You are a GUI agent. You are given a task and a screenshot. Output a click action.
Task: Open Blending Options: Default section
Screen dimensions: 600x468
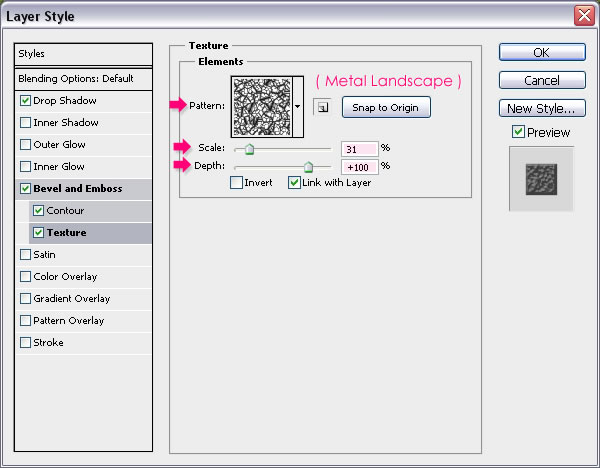click(83, 79)
